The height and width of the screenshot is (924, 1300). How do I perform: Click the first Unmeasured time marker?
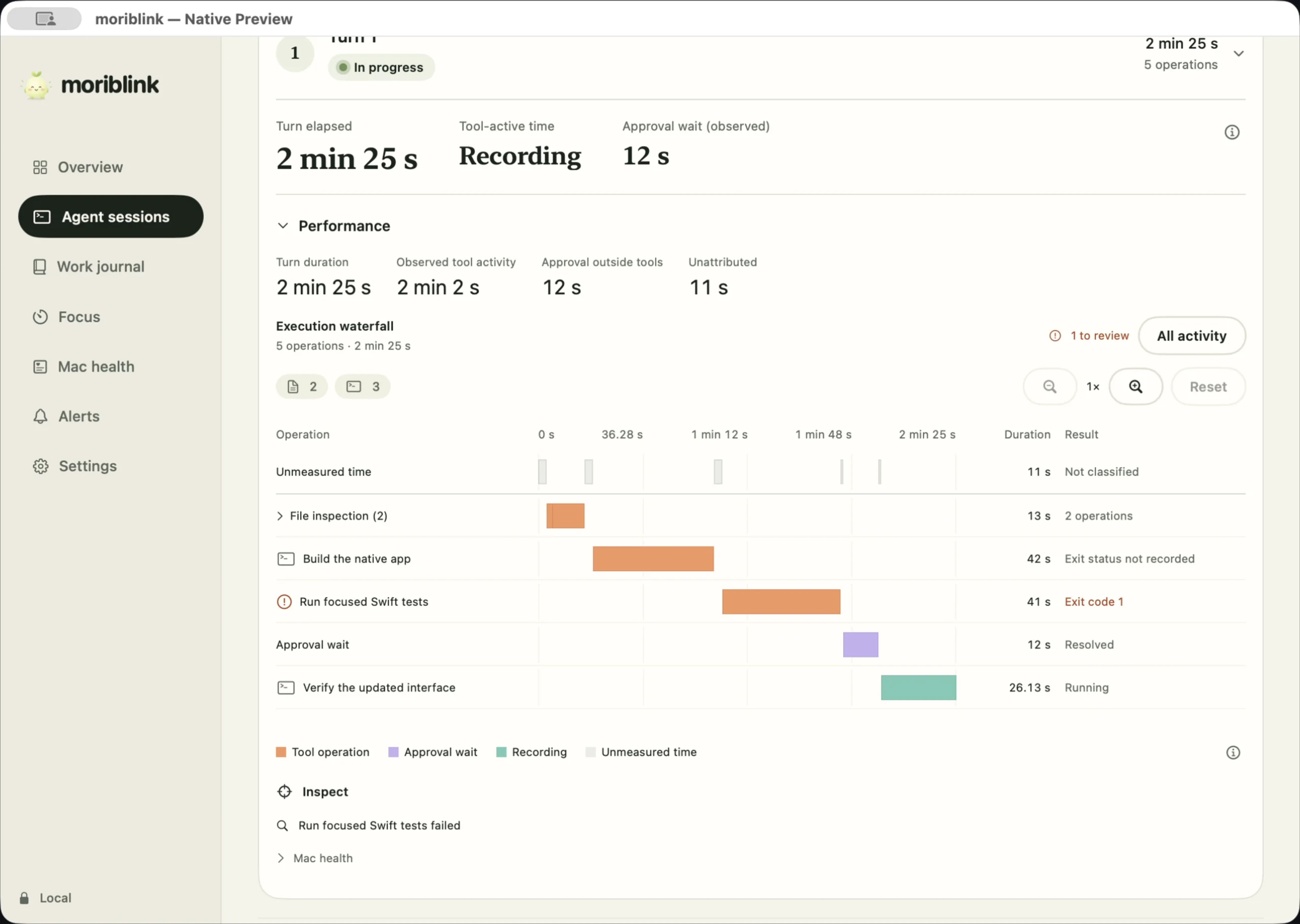[542, 472]
